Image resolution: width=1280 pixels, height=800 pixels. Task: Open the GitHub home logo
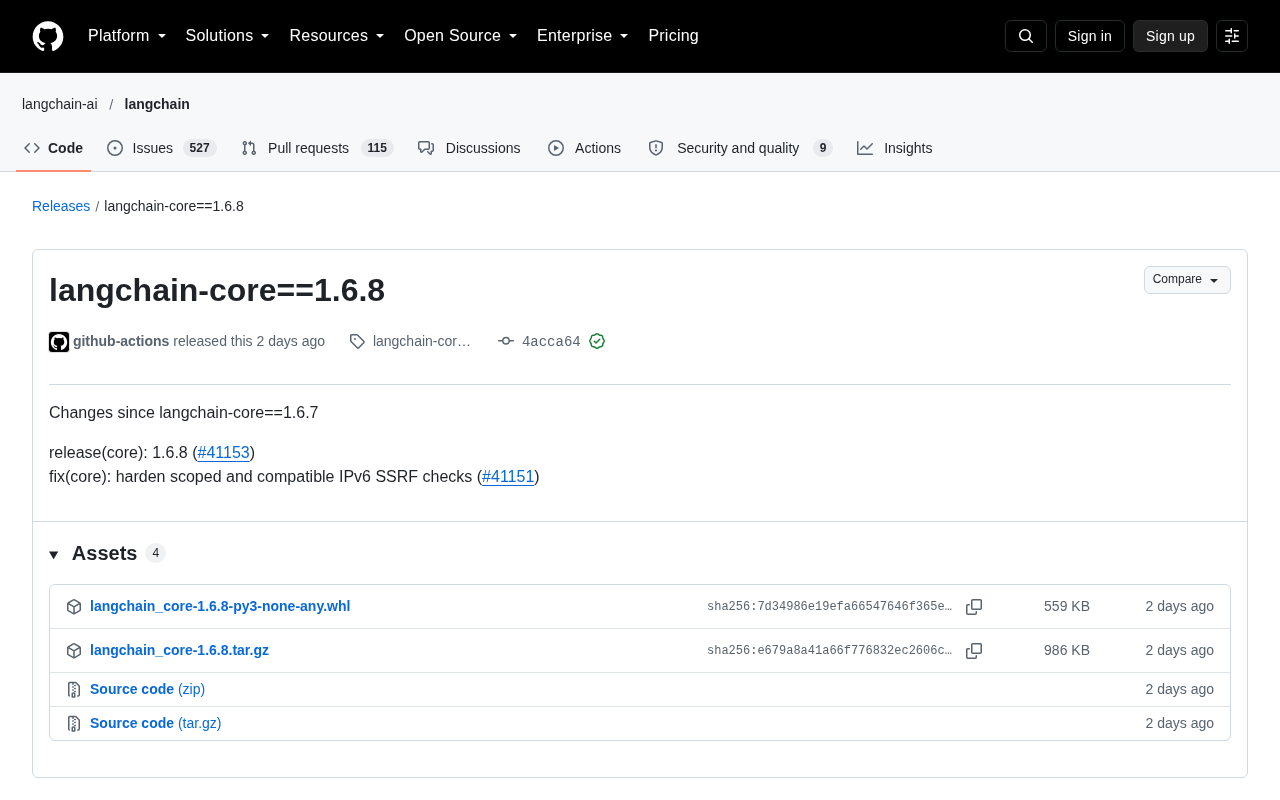(48, 36)
